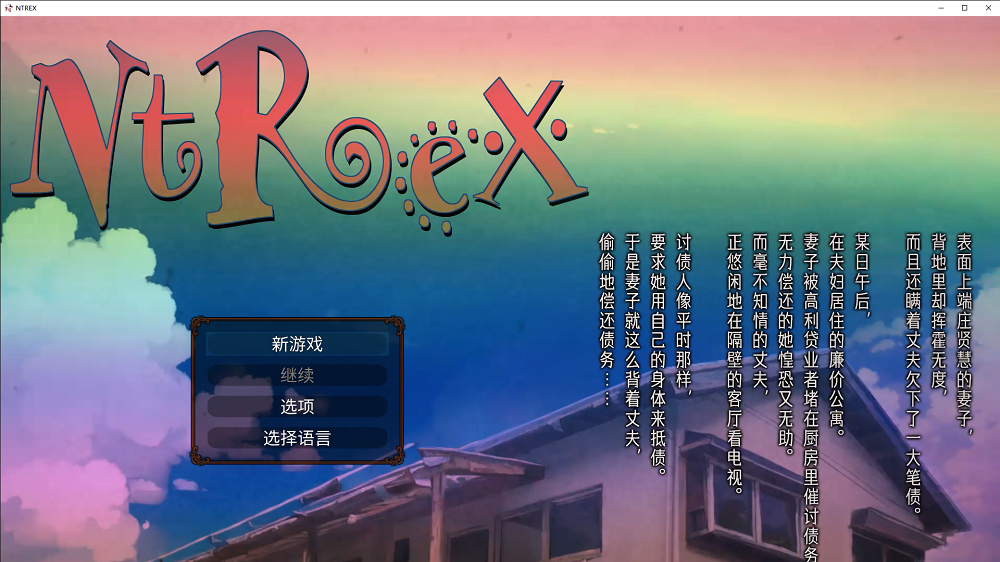Image resolution: width=1000 pixels, height=562 pixels.
Task: Click the text column 要求她用自己的身体来抵债。
Action: click(658, 355)
